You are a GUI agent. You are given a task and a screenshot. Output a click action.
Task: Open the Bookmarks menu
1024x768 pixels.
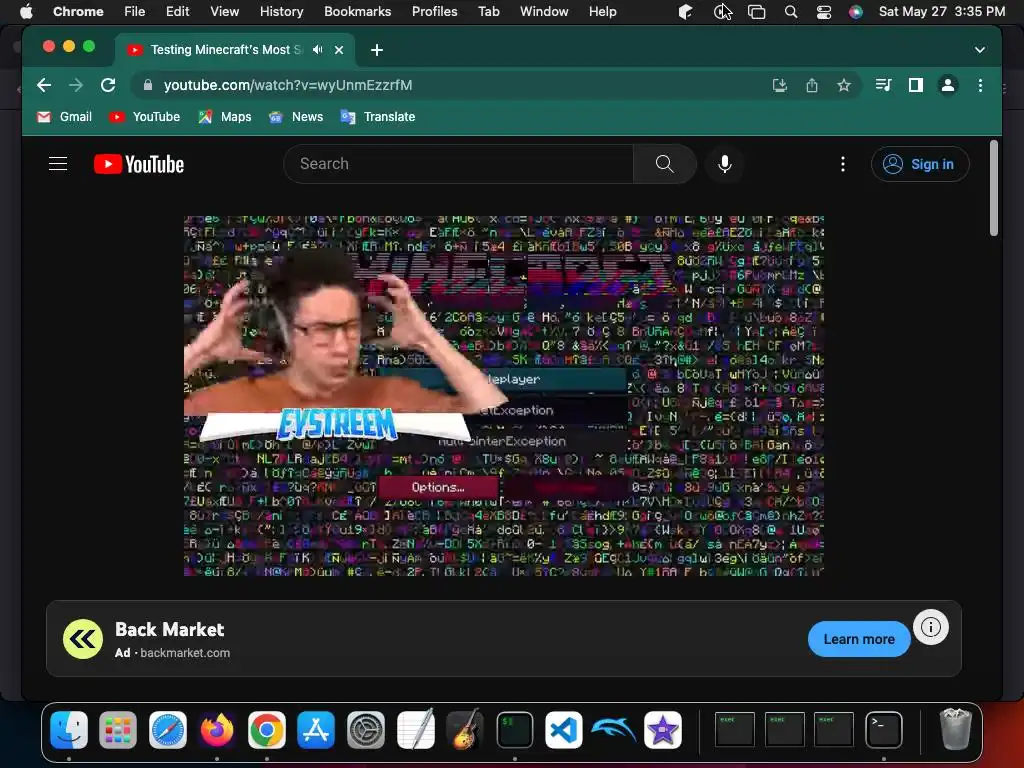(357, 12)
